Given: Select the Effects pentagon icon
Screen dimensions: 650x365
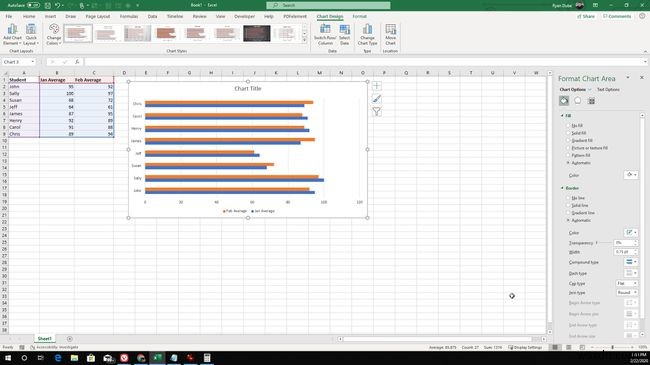Looking at the screenshot, I should 577,101.
